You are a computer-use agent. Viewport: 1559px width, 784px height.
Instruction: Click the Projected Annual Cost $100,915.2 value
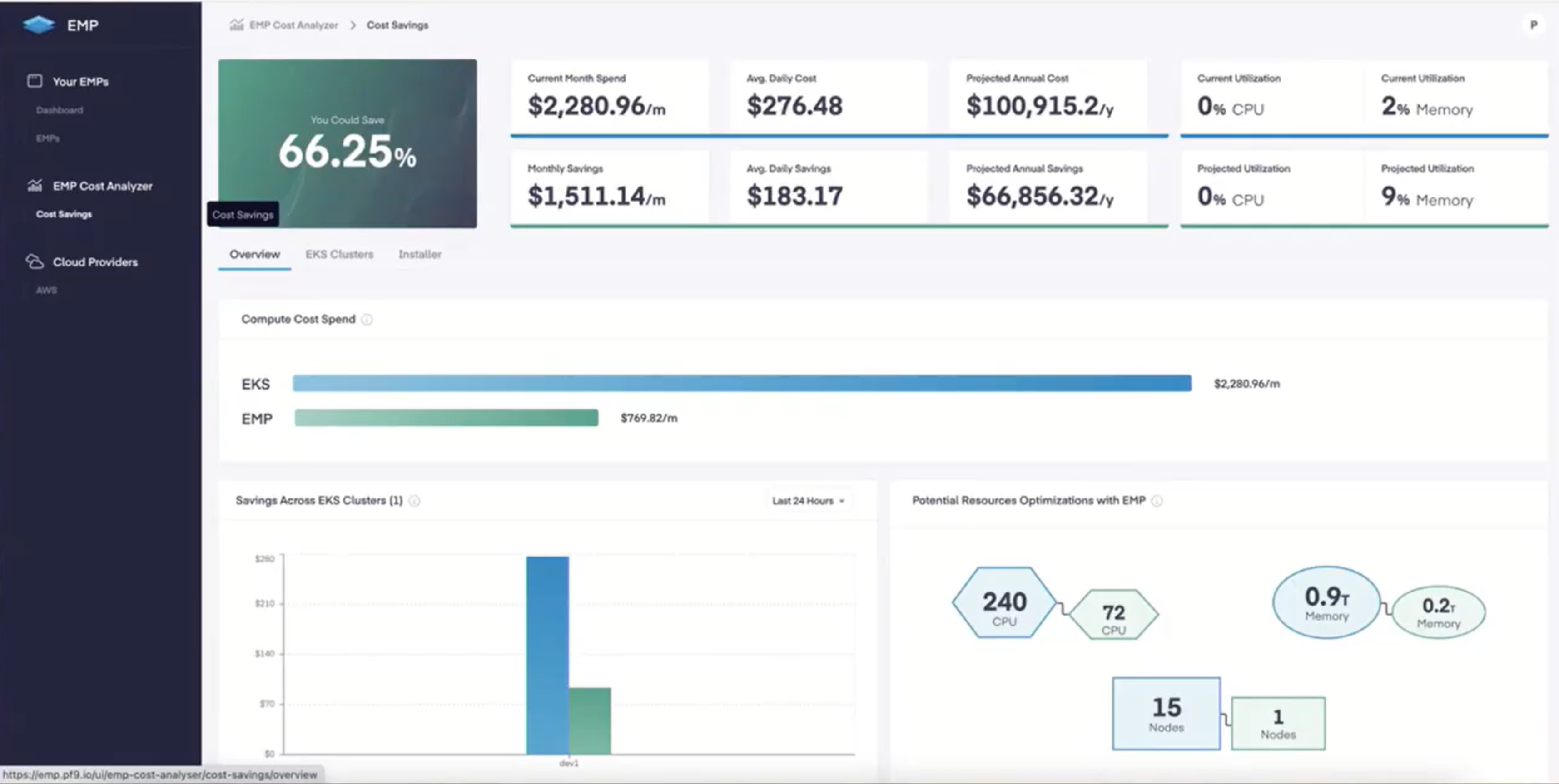[x=1040, y=107]
